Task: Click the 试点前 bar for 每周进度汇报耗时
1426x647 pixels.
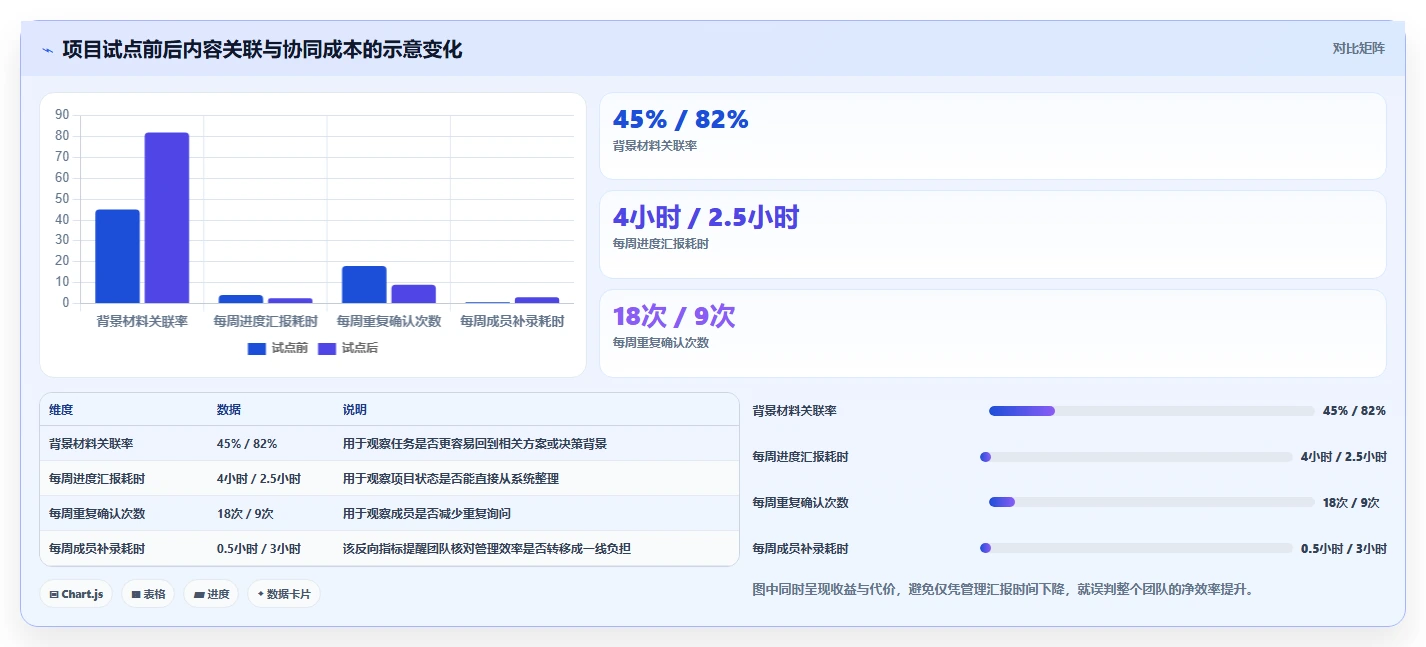Action: [241, 299]
